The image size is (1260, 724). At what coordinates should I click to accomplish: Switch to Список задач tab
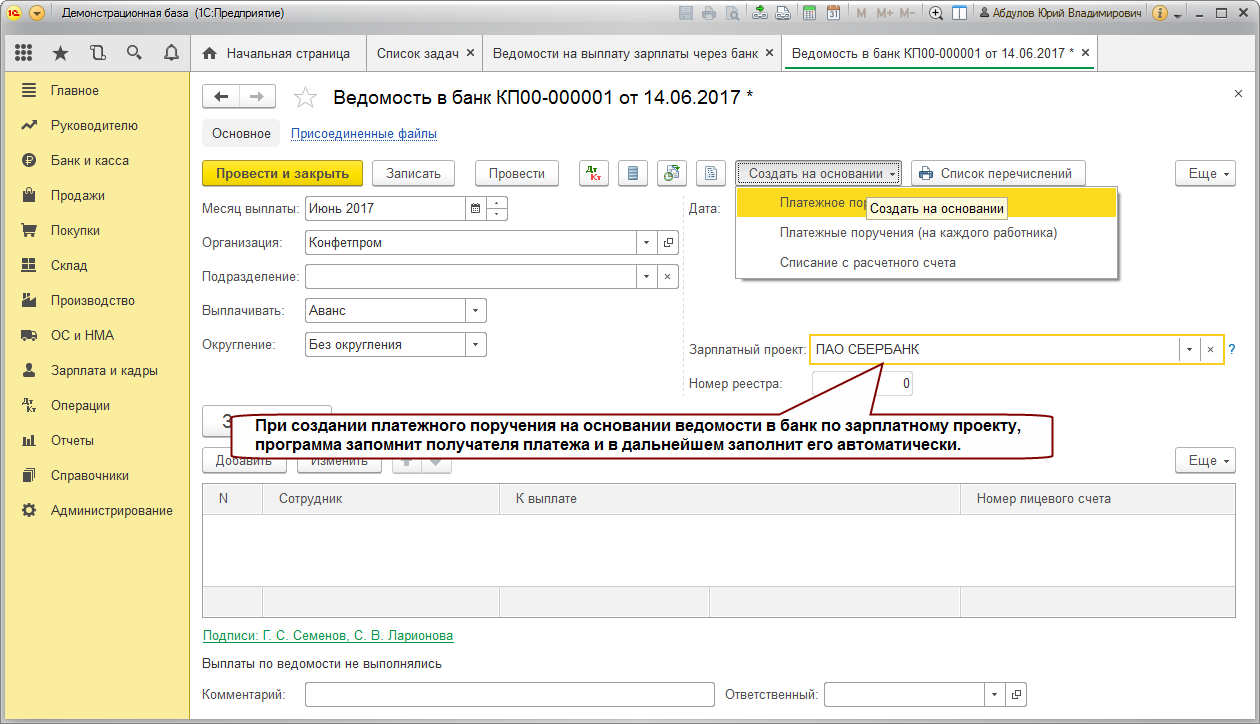click(419, 53)
